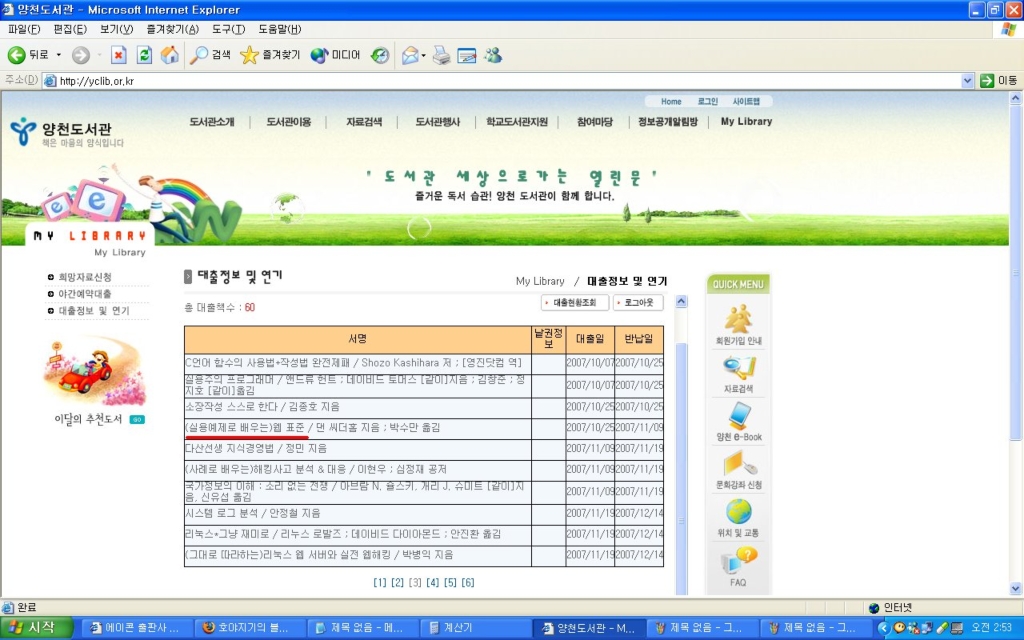Open the Messenger people icon
The width and height of the screenshot is (1024, 640).
click(493, 56)
